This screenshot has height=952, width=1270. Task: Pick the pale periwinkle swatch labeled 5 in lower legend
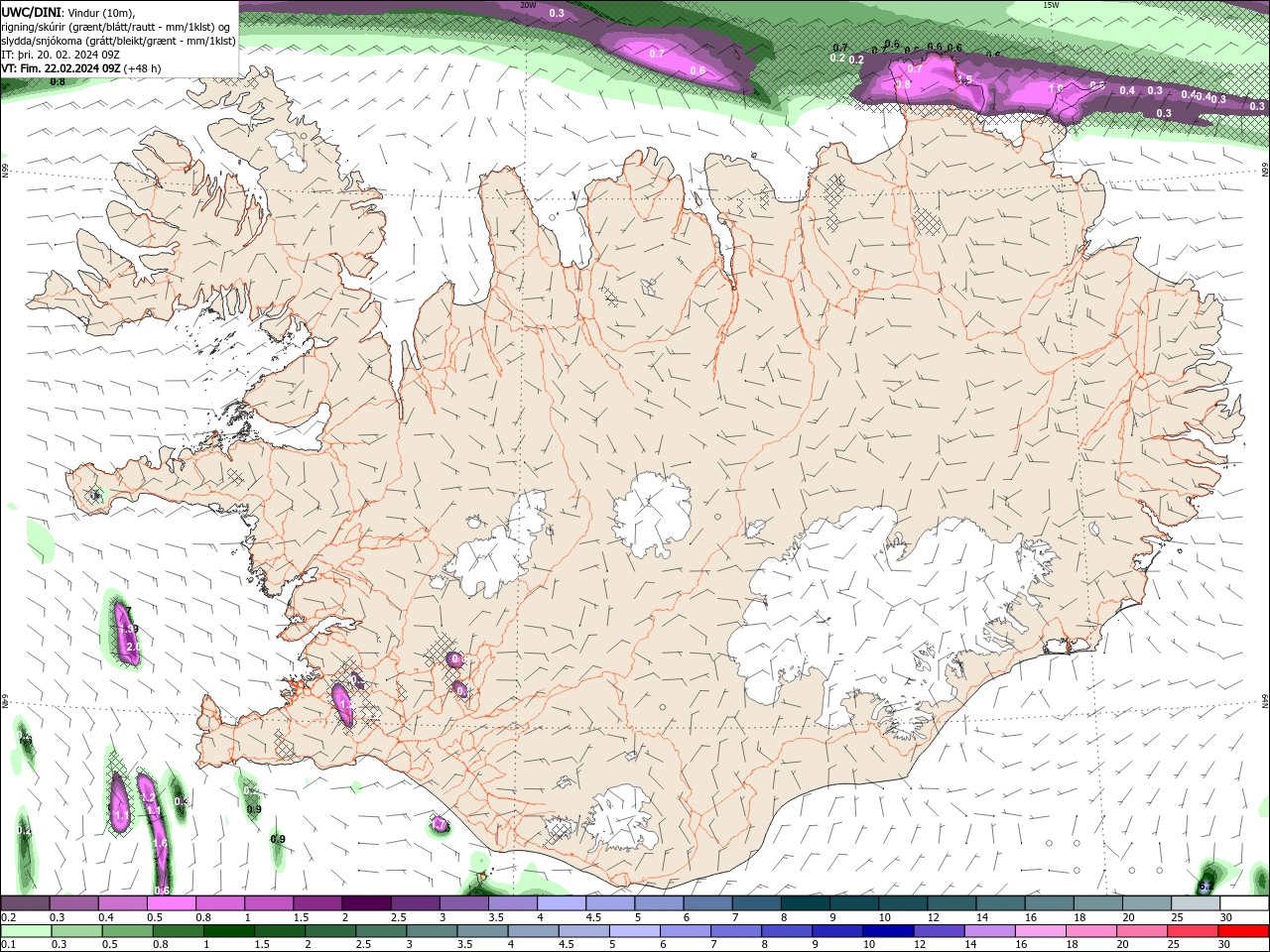tap(635, 931)
